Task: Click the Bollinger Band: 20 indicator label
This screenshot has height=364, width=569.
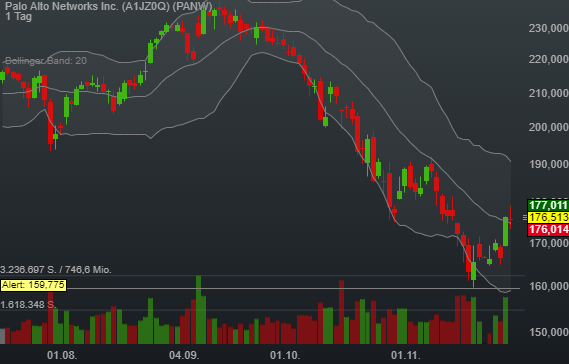Action: pyautogui.click(x=46, y=61)
